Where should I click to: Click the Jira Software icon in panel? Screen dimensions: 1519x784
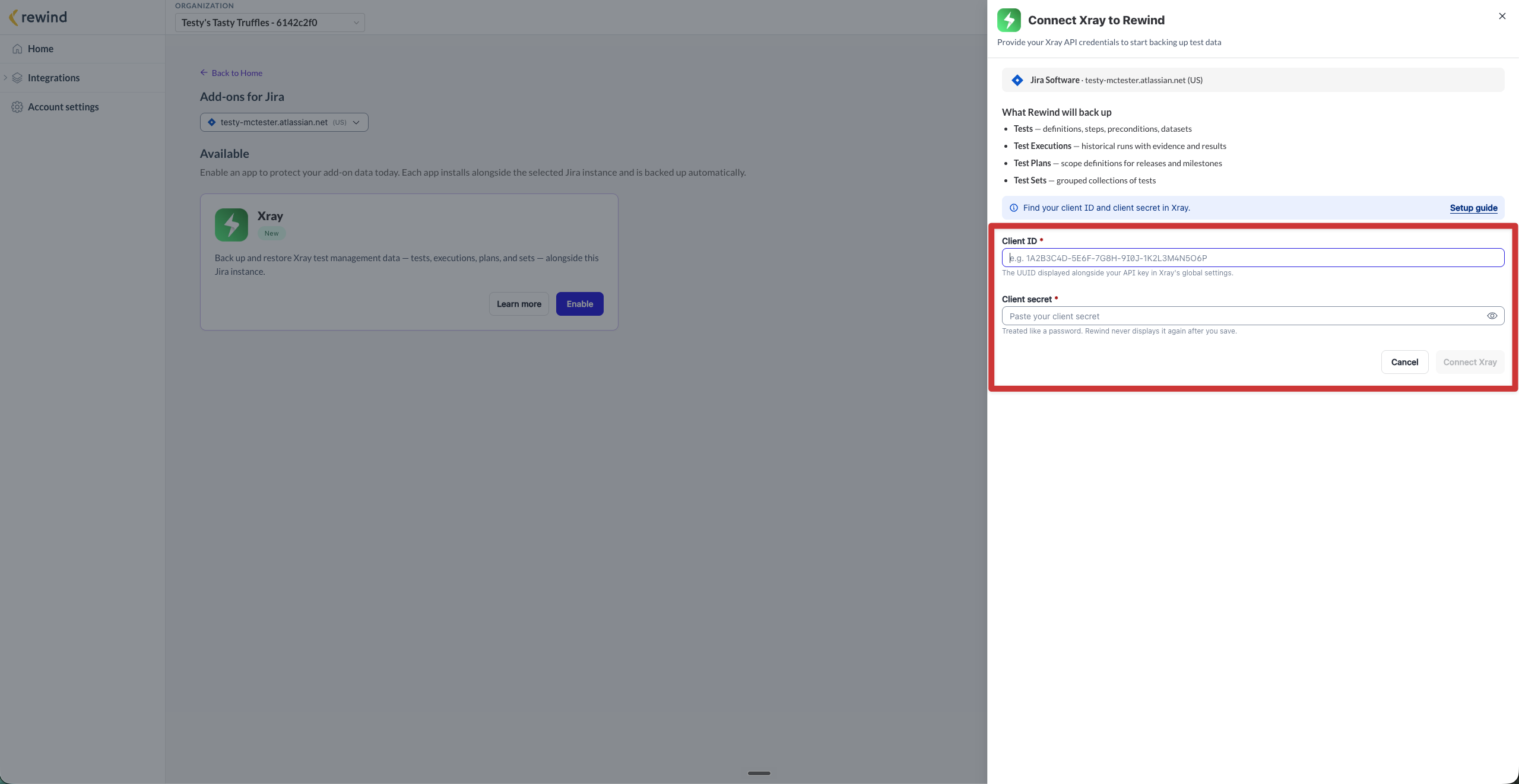click(1017, 80)
